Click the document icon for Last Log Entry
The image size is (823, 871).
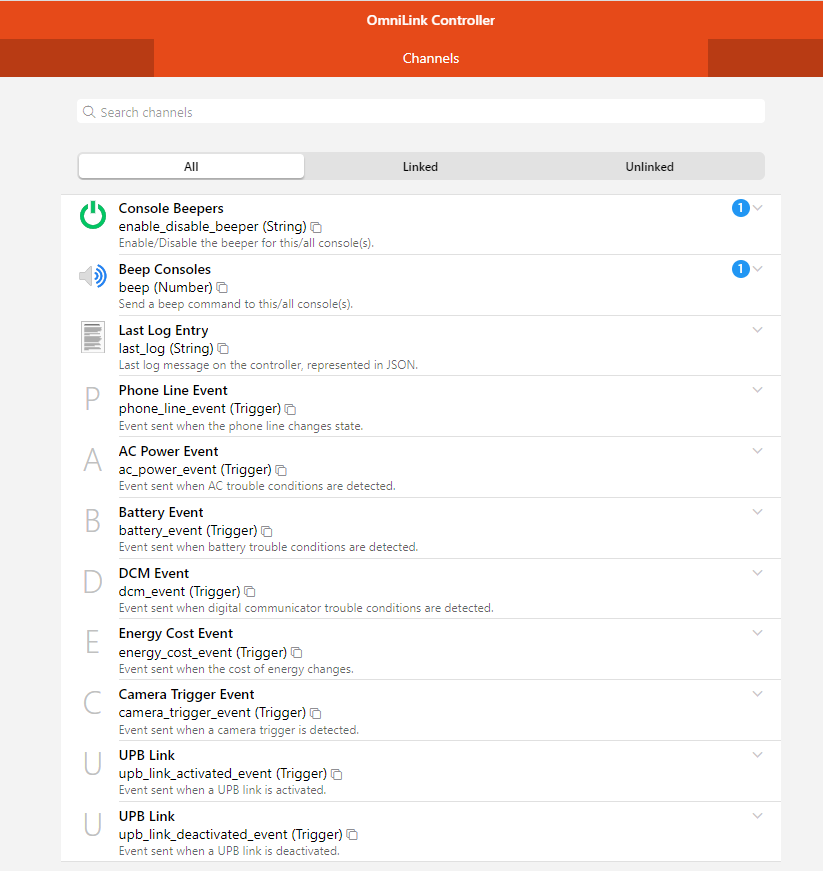point(92,337)
